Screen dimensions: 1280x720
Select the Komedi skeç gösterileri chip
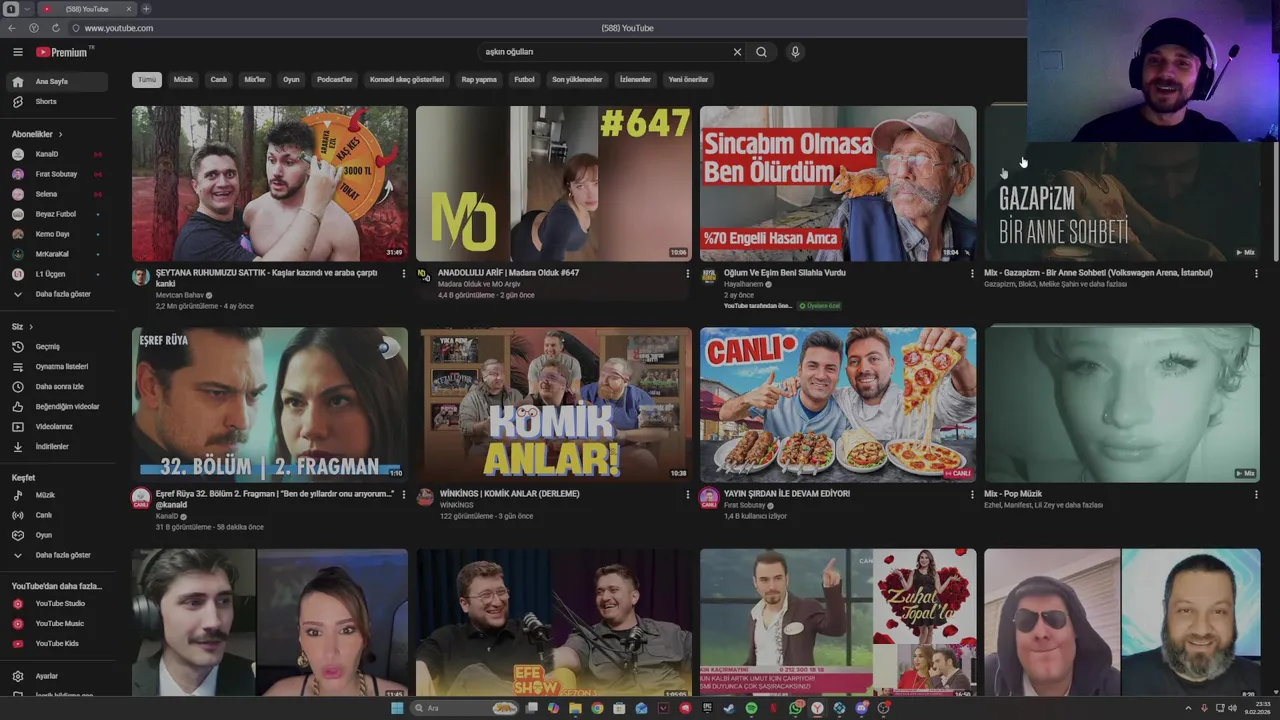[x=407, y=79]
